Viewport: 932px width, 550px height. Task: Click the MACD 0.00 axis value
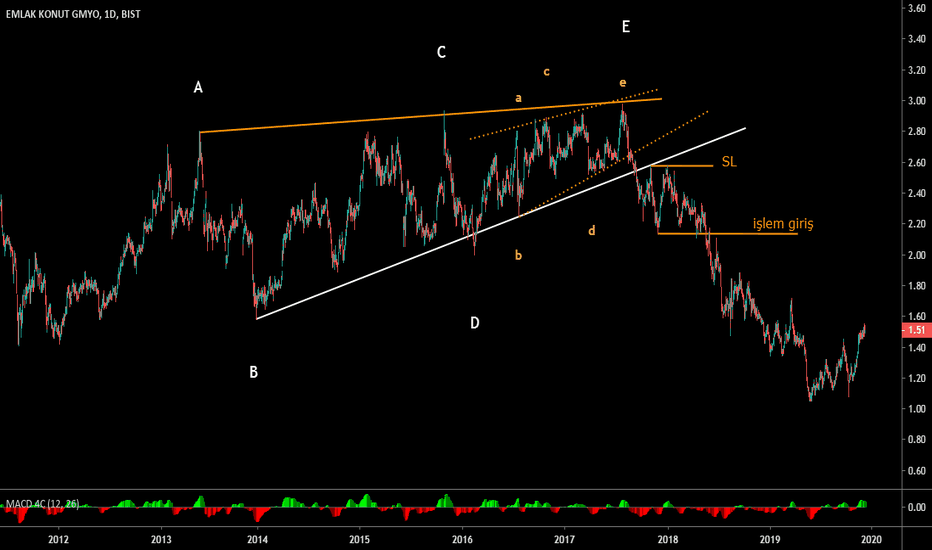click(x=917, y=507)
